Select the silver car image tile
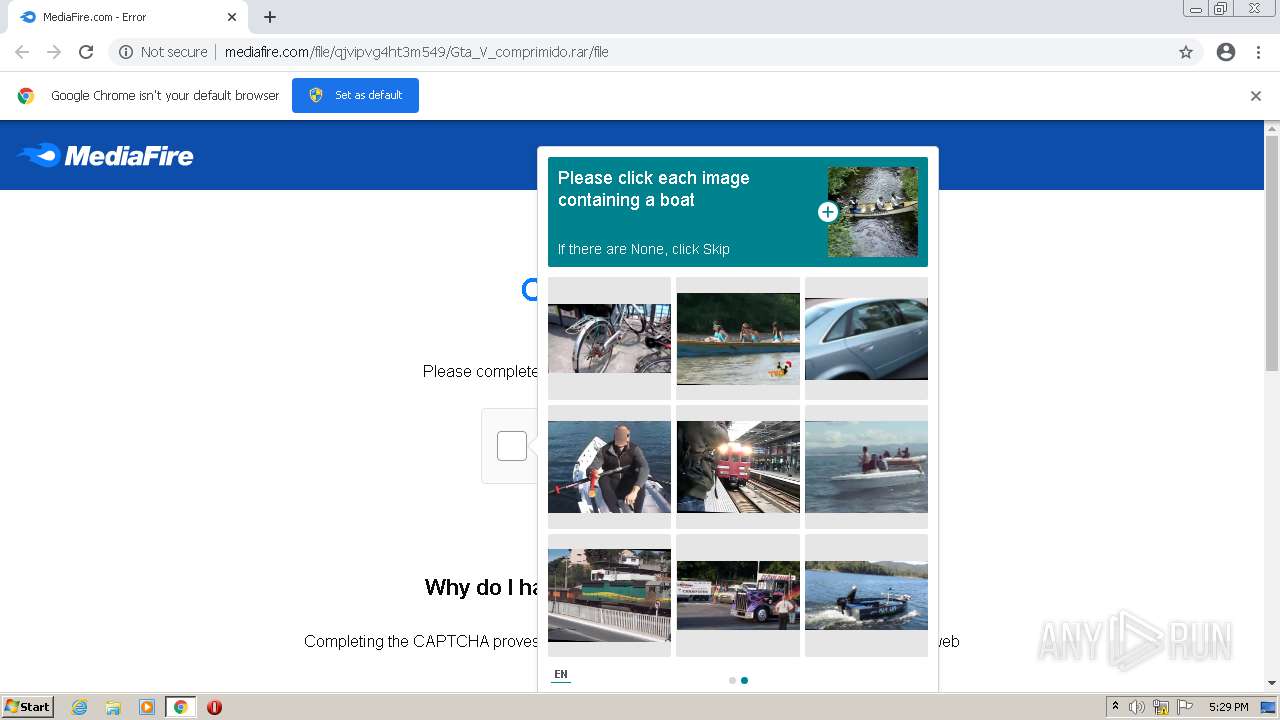 pos(866,338)
